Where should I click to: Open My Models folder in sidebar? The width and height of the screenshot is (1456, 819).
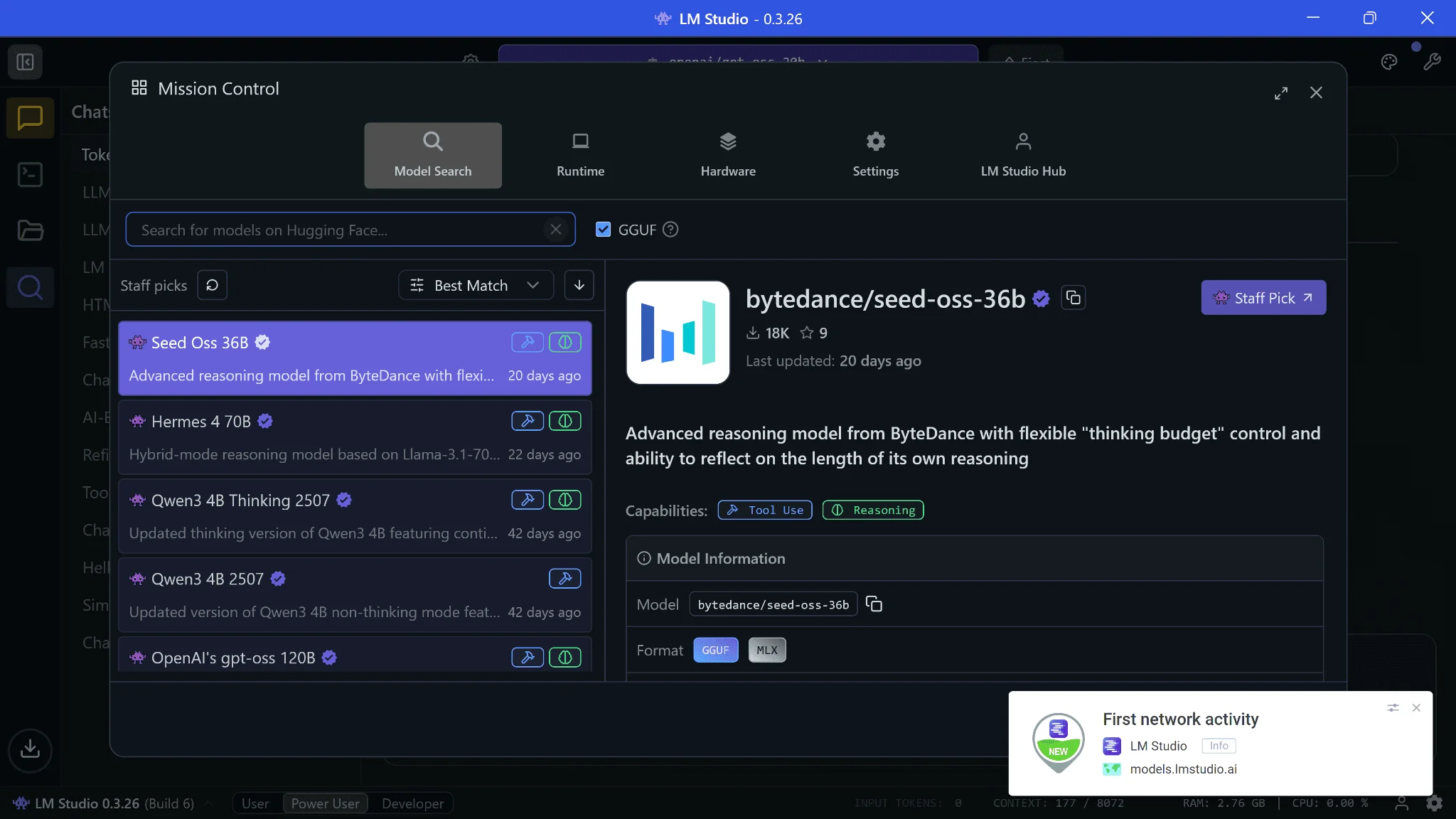30,230
